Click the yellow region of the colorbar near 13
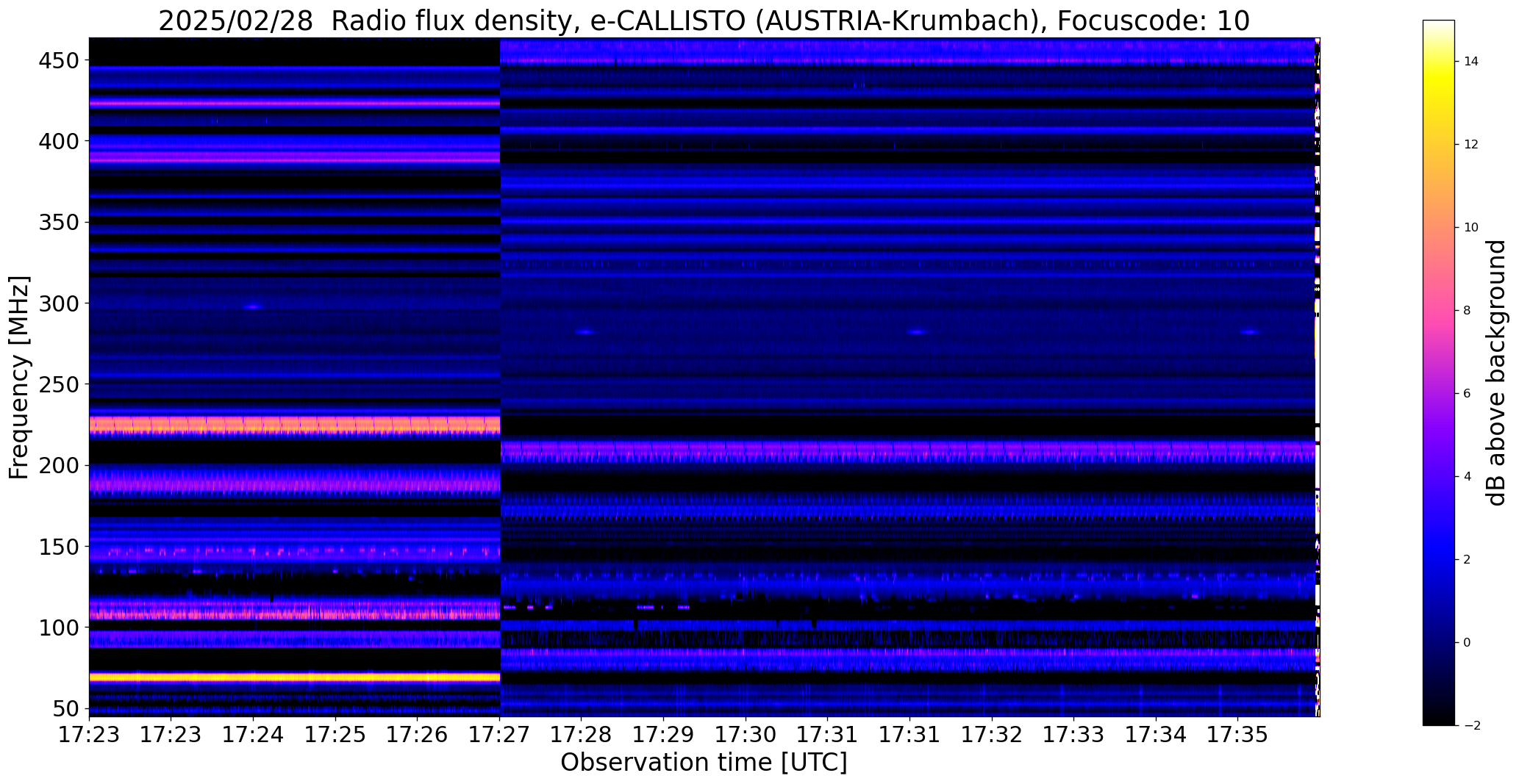Screen dimensions: 1519x784 (1439, 103)
